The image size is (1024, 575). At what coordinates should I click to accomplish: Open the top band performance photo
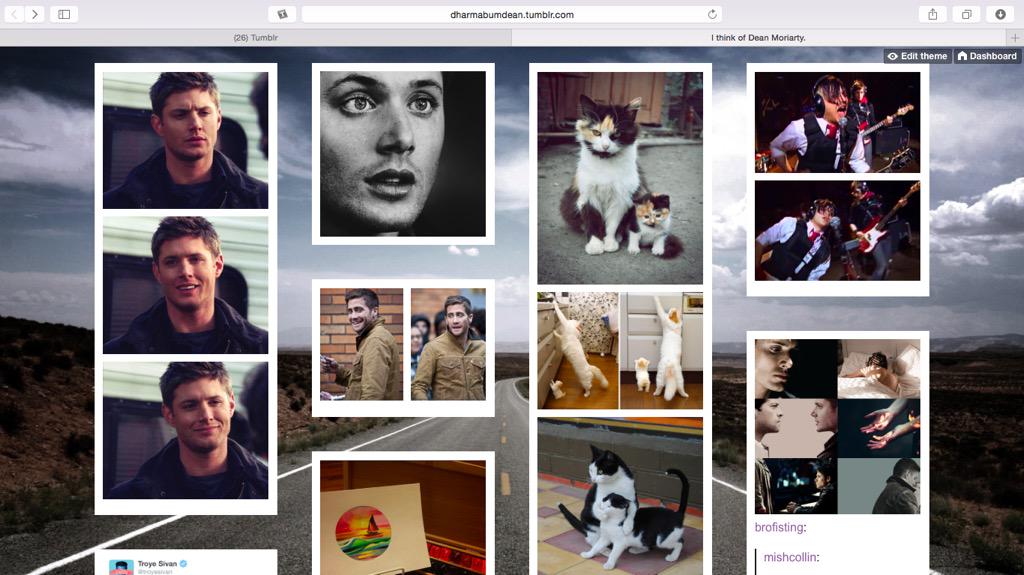click(837, 122)
